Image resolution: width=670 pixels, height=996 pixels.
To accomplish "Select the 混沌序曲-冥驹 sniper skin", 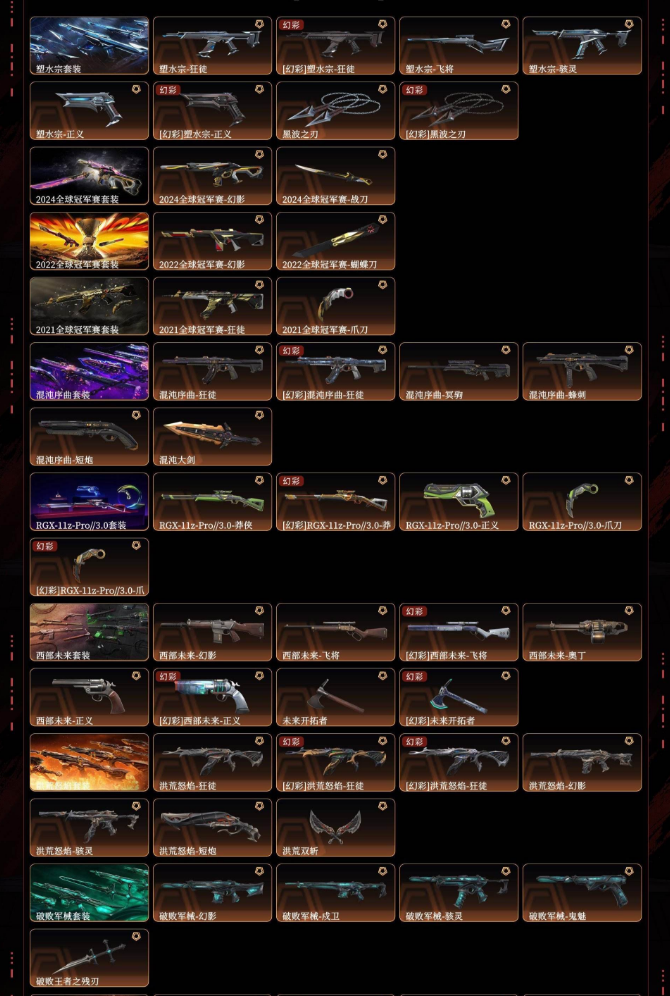I will click(459, 372).
